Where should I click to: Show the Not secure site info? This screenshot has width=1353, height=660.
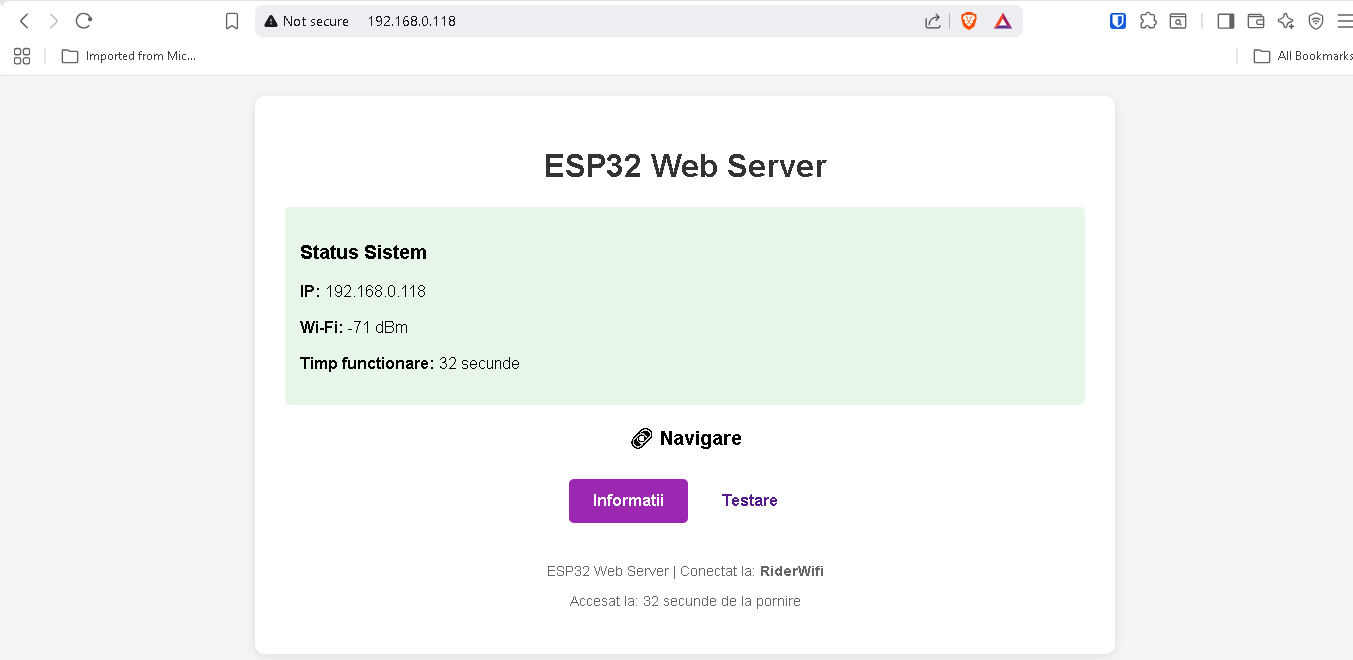tap(307, 21)
